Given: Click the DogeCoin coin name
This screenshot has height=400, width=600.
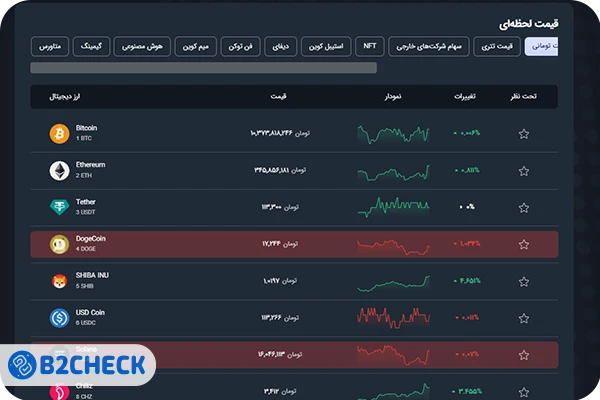Looking at the screenshot, I should tap(91, 238).
